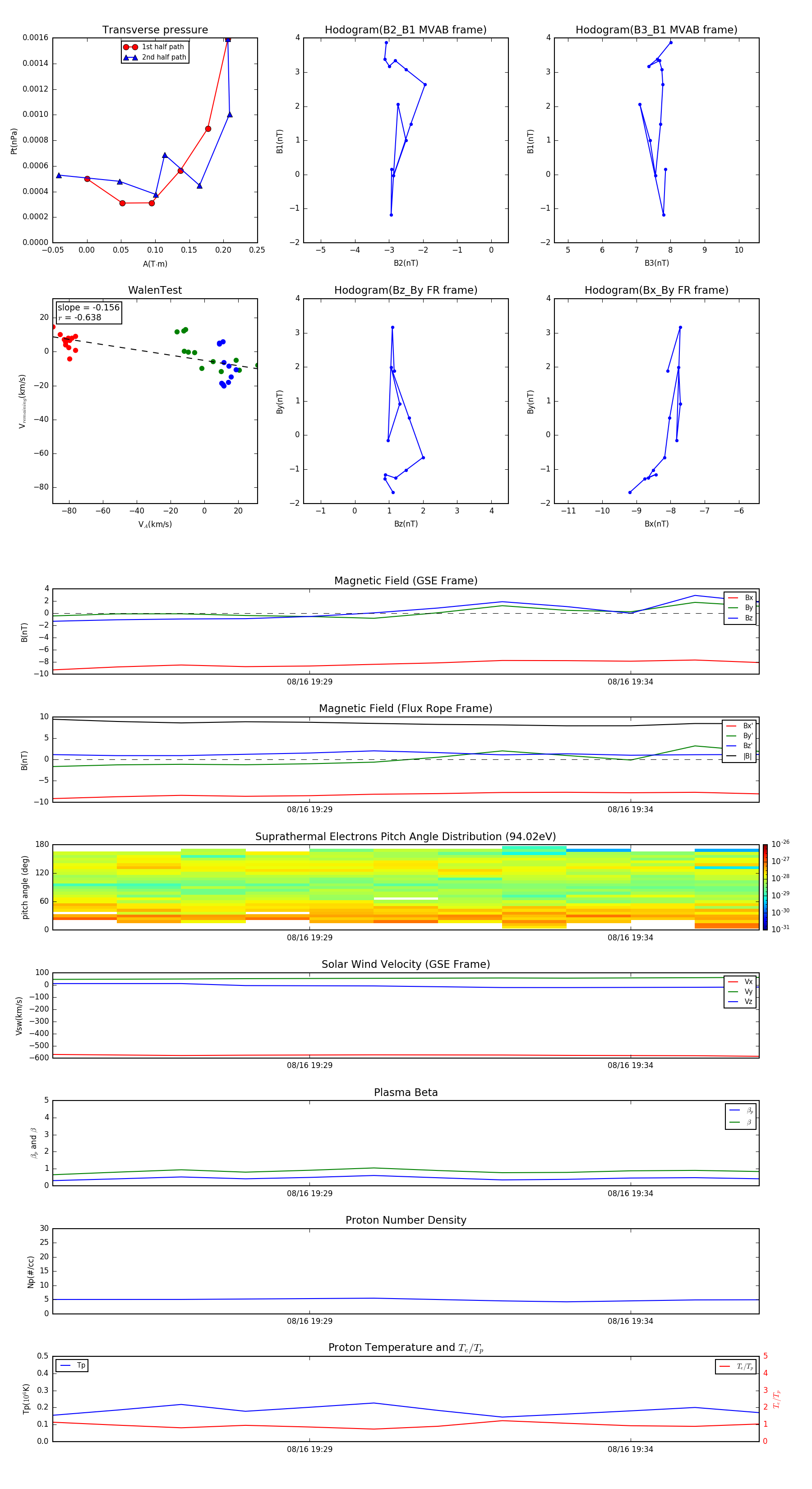
Task: Click the "Magnetic Field (GSE Frame)" title
Action: (x=406, y=581)
